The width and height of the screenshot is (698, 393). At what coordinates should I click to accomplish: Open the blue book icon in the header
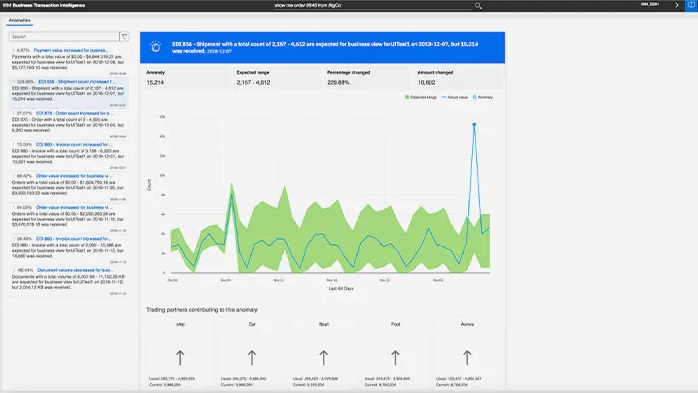tap(692, 5)
